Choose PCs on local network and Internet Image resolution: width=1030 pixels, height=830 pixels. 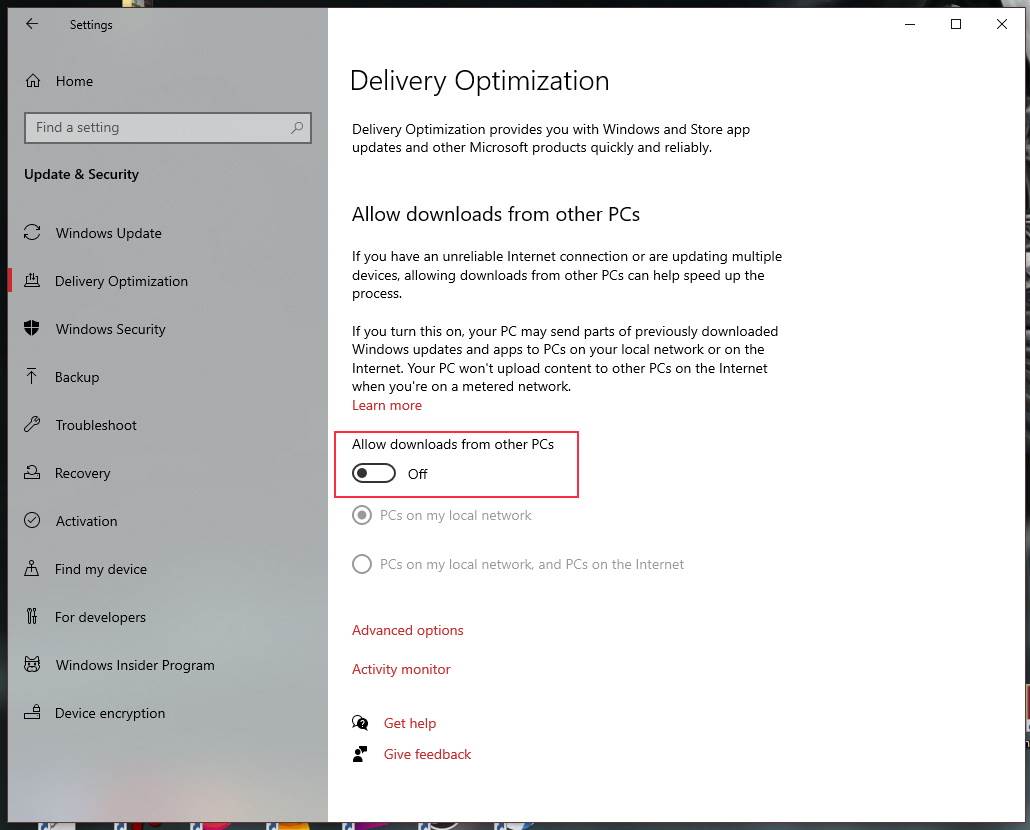click(362, 564)
